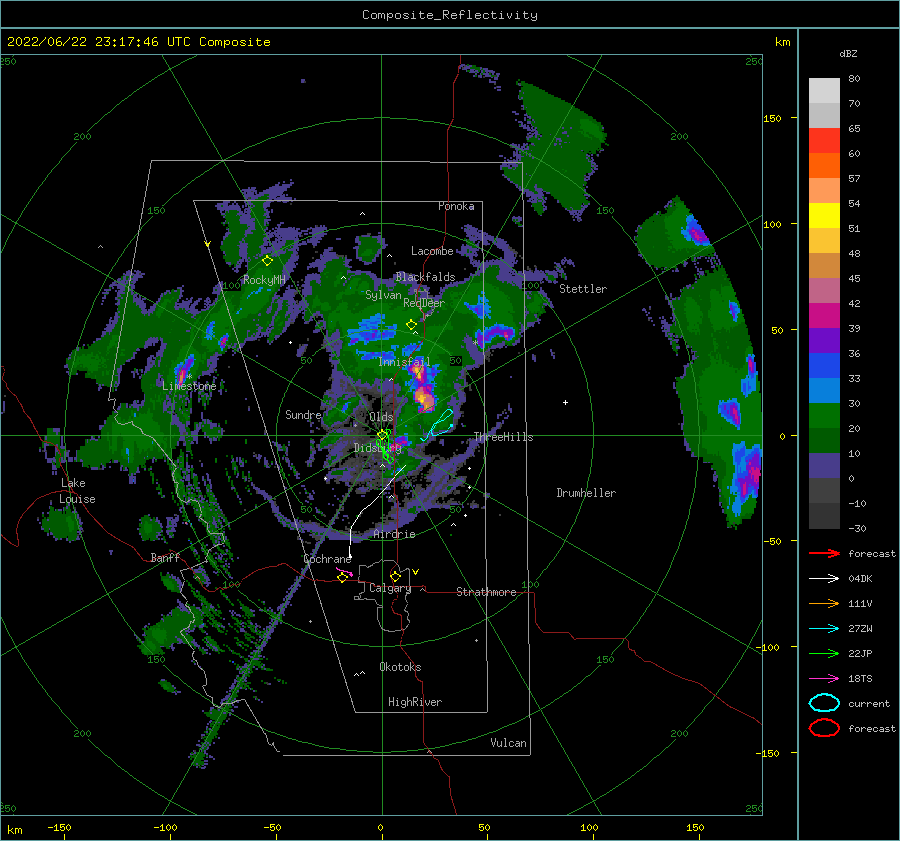The image size is (900, 841).
Task: Click the red forecast oval legend icon
Action: click(824, 728)
